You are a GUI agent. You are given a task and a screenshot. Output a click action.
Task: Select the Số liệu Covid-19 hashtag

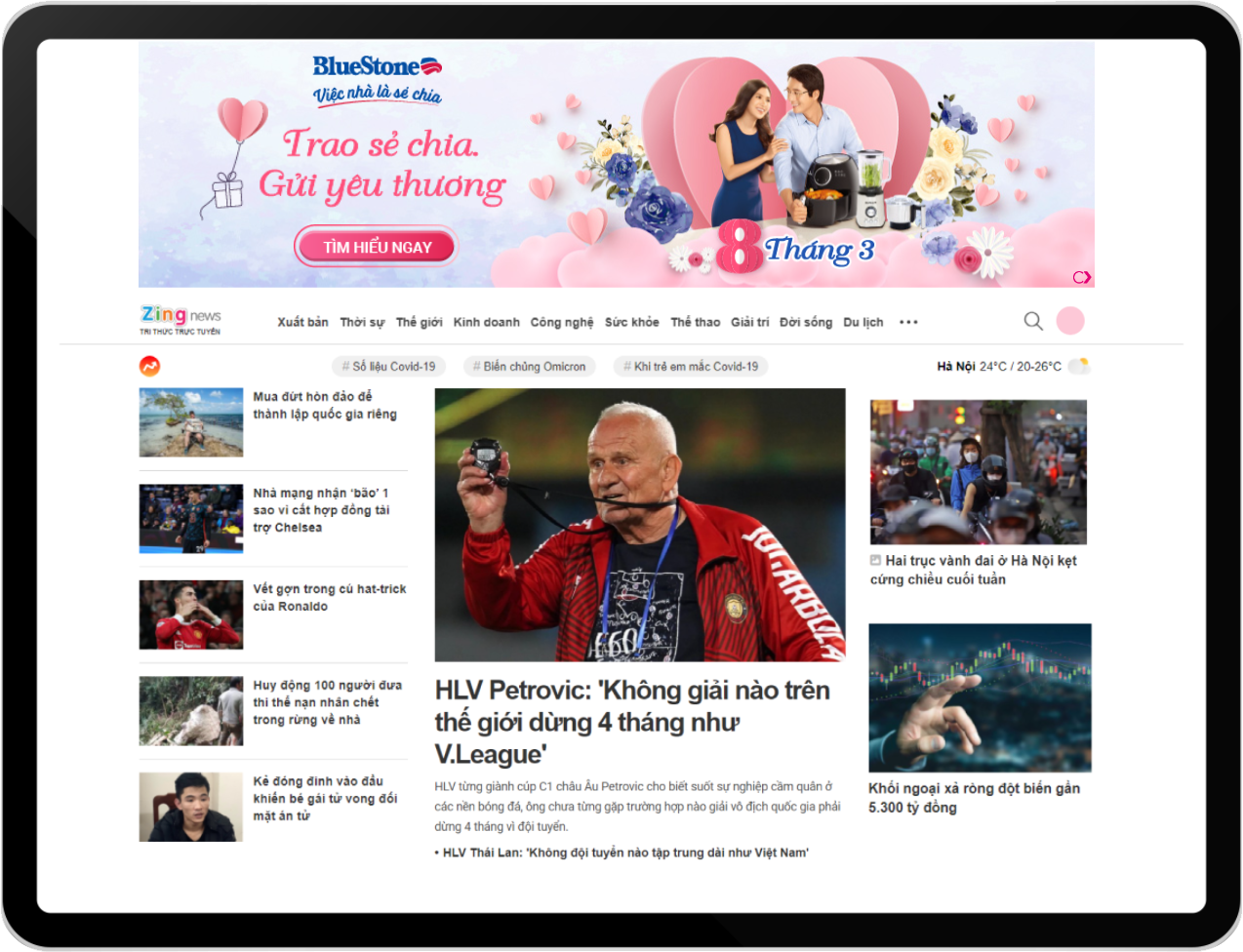(388, 367)
